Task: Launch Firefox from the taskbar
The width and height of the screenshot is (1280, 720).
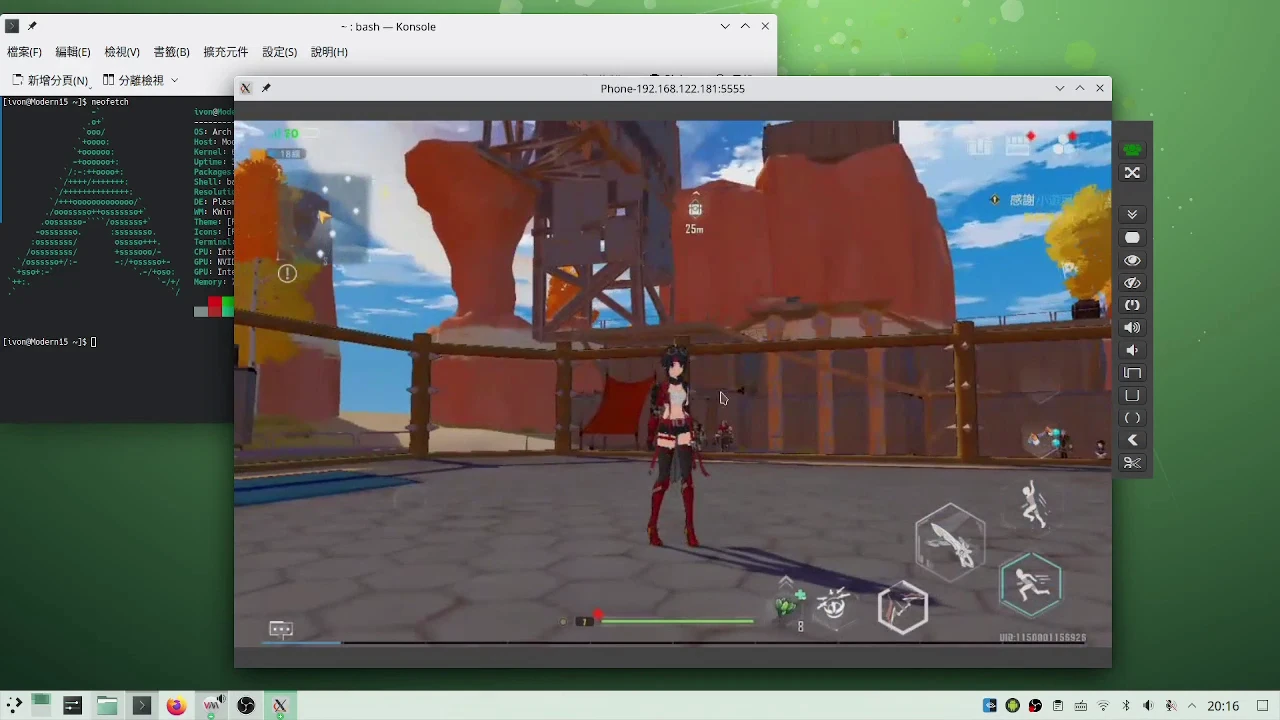Action: (176, 706)
